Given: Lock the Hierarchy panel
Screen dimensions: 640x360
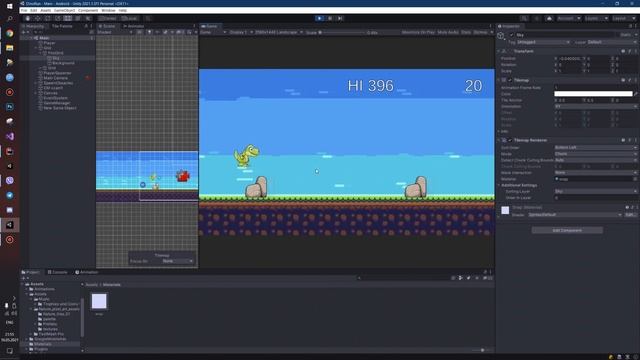Looking at the screenshot, I should point(86,26).
